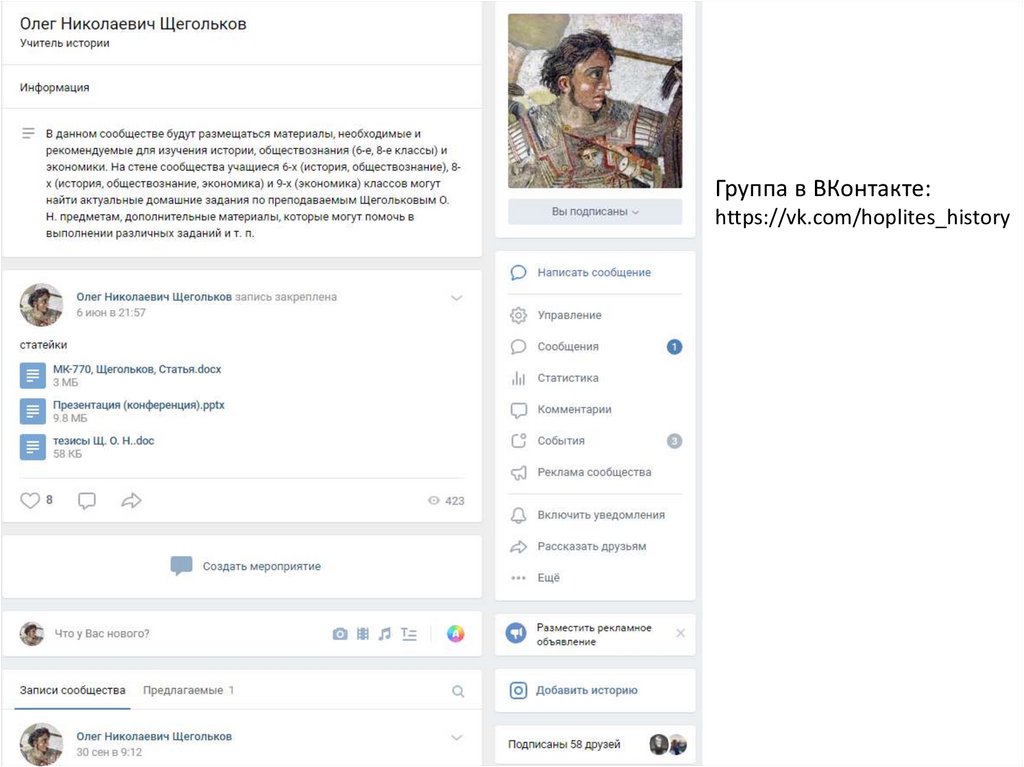The height and width of the screenshot is (767, 1024).
Task: Search community posts with magnifier icon
Action: (458, 691)
